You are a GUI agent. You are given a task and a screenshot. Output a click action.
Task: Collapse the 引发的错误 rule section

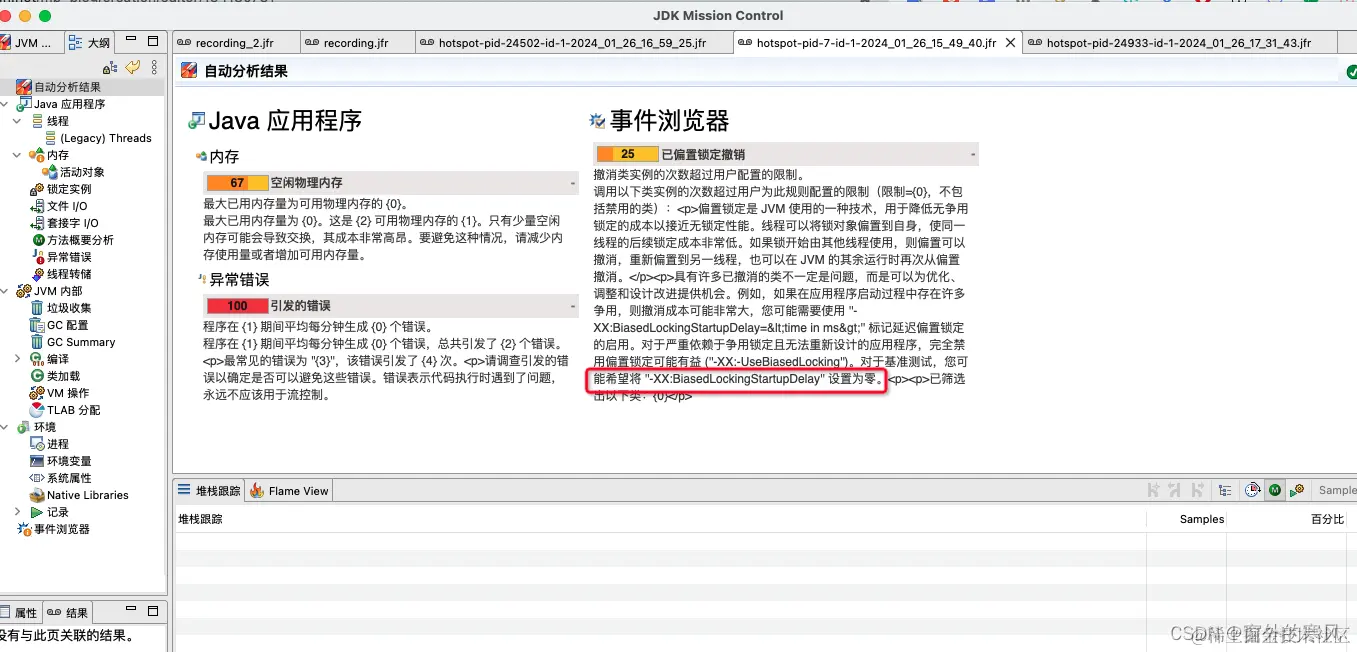pyautogui.click(x=572, y=306)
